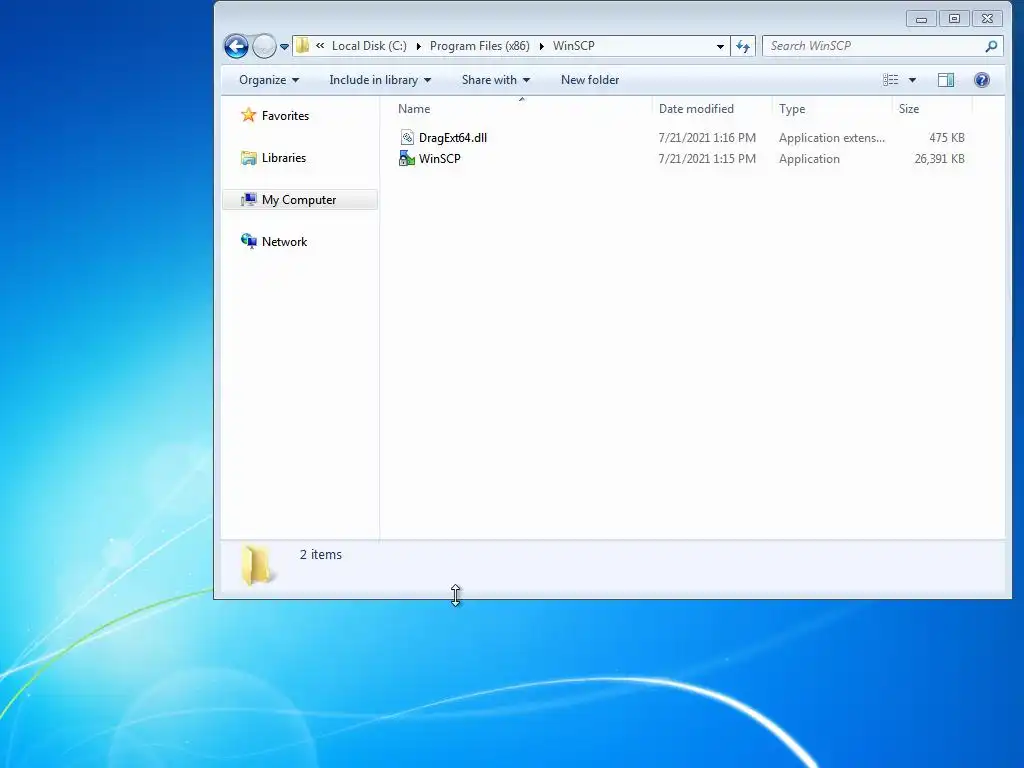Select Network in navigation pane
Viewport: 1024px width, 768px height.
point(284,242)
